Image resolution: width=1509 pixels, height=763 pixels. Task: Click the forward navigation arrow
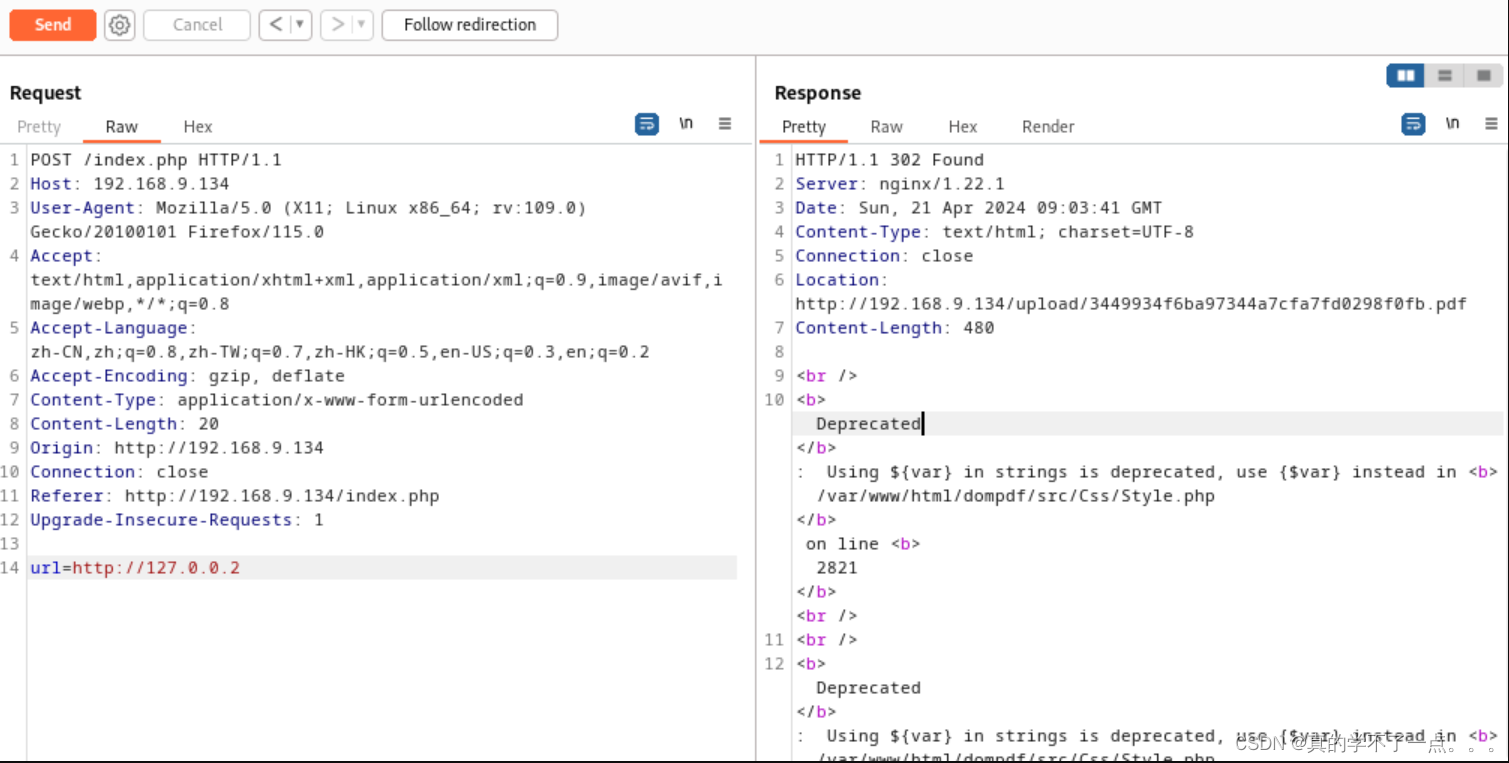(x=339, y=25)
